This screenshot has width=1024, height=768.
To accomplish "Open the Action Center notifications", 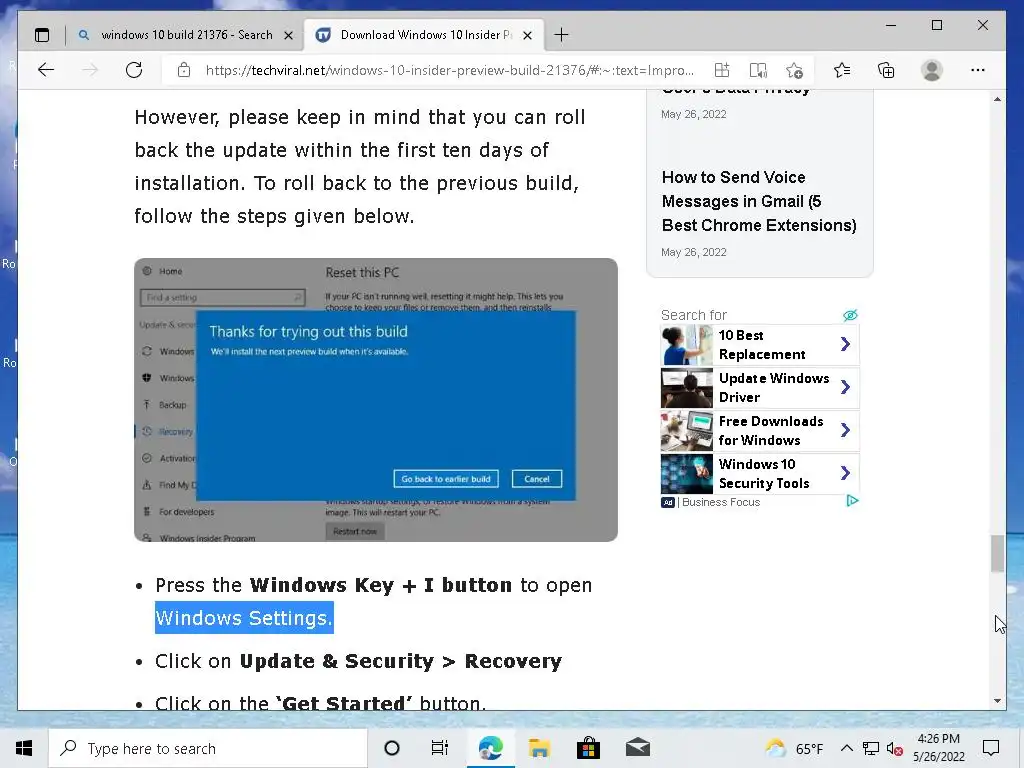I will tap(991, 748).
